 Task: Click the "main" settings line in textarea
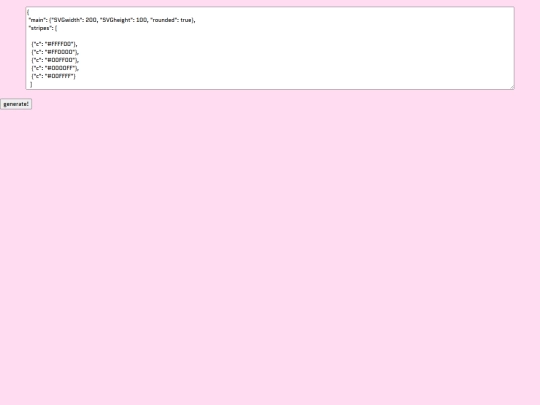tap(112, 20)
